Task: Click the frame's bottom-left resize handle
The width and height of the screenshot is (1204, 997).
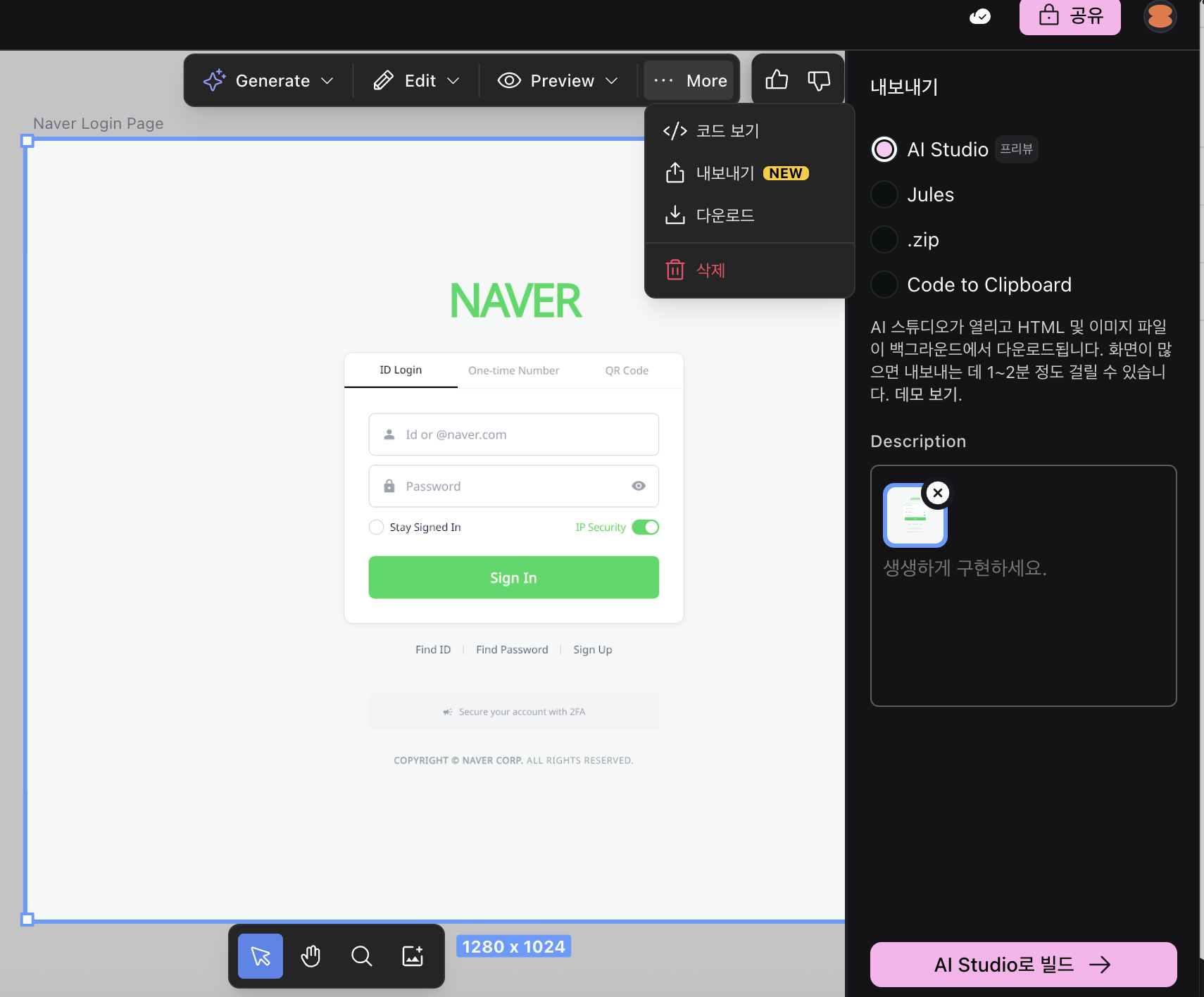Action: coord(27,920)
